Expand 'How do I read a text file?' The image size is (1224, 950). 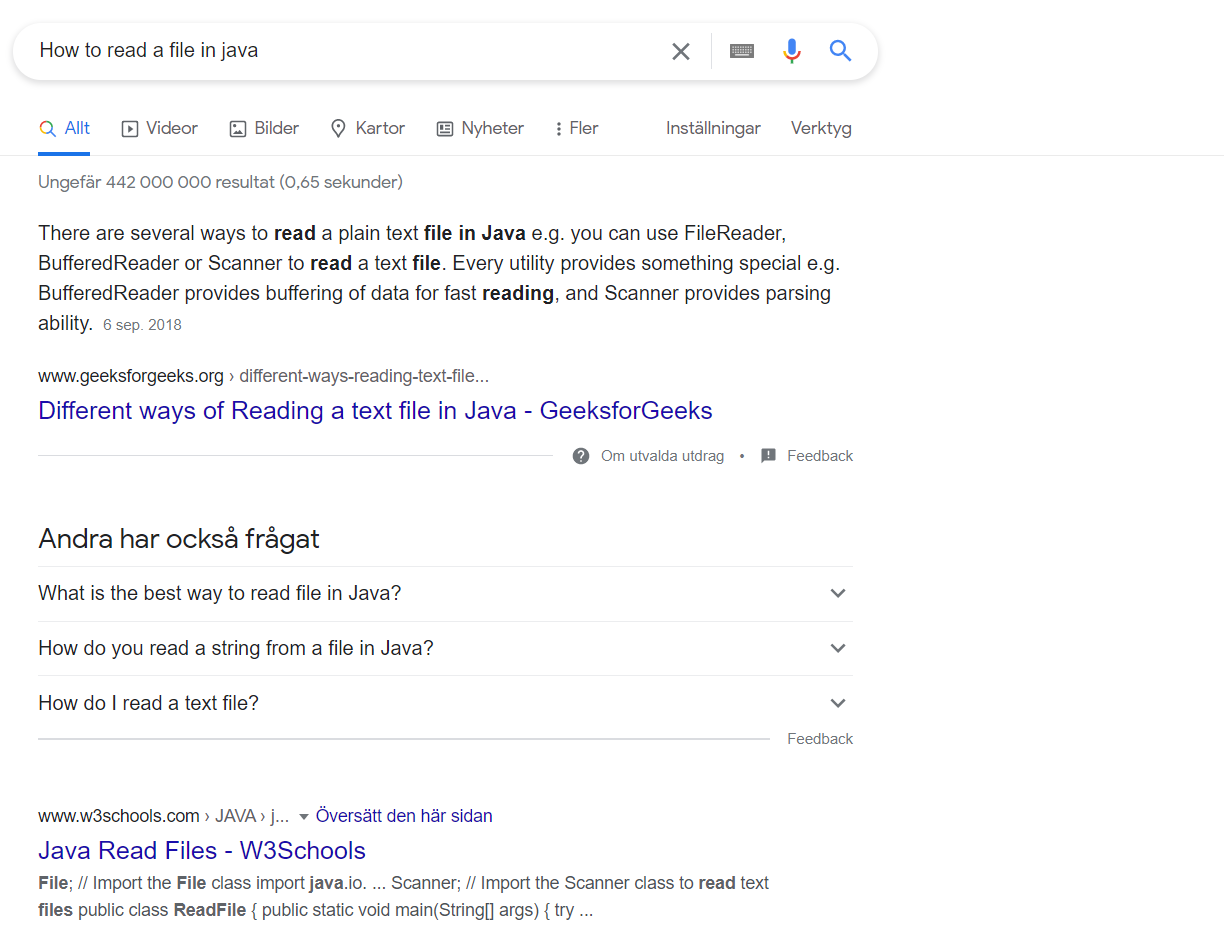[x=445, y=703]
